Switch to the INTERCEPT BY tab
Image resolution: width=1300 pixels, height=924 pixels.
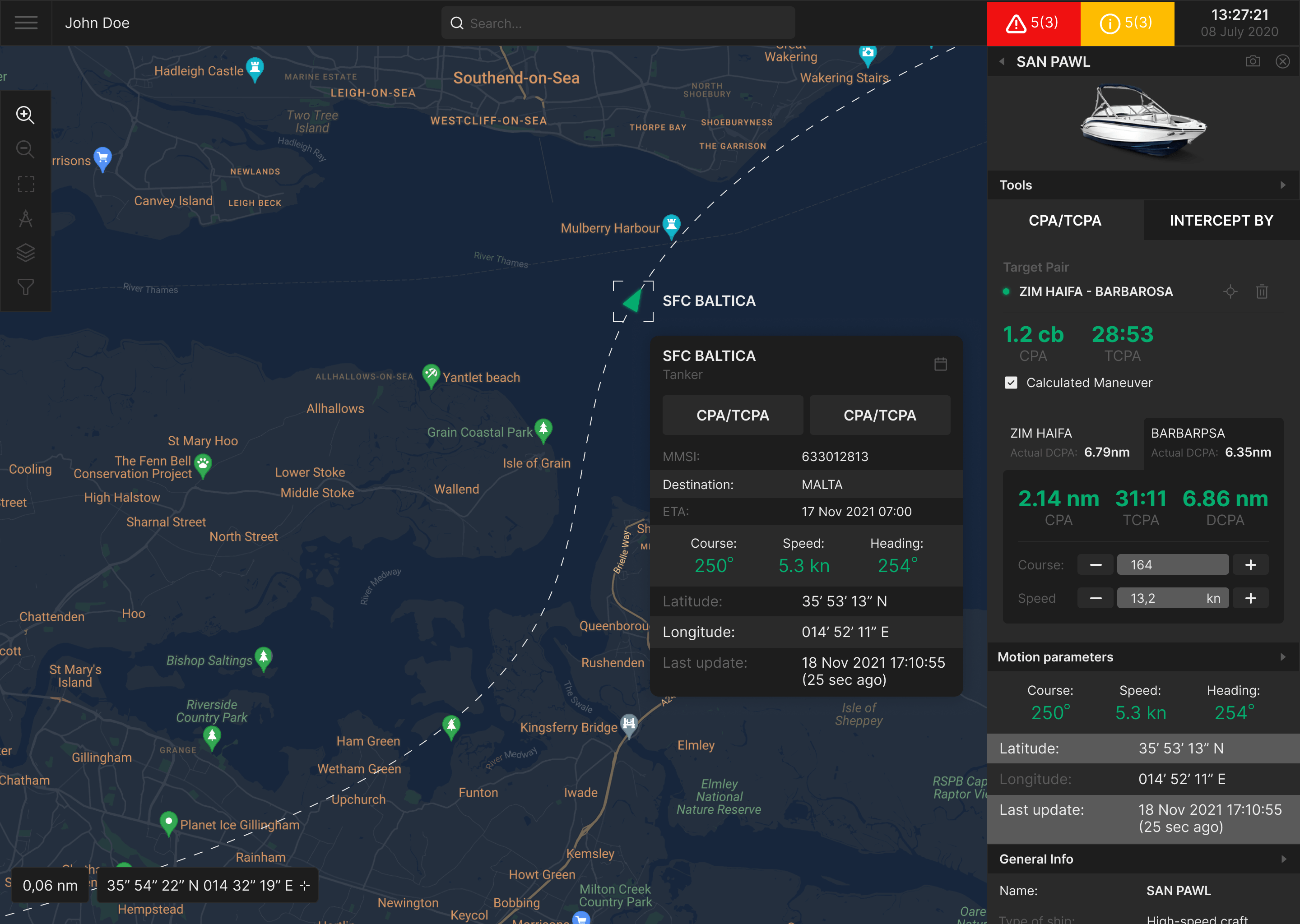[x=1221, y=221]
